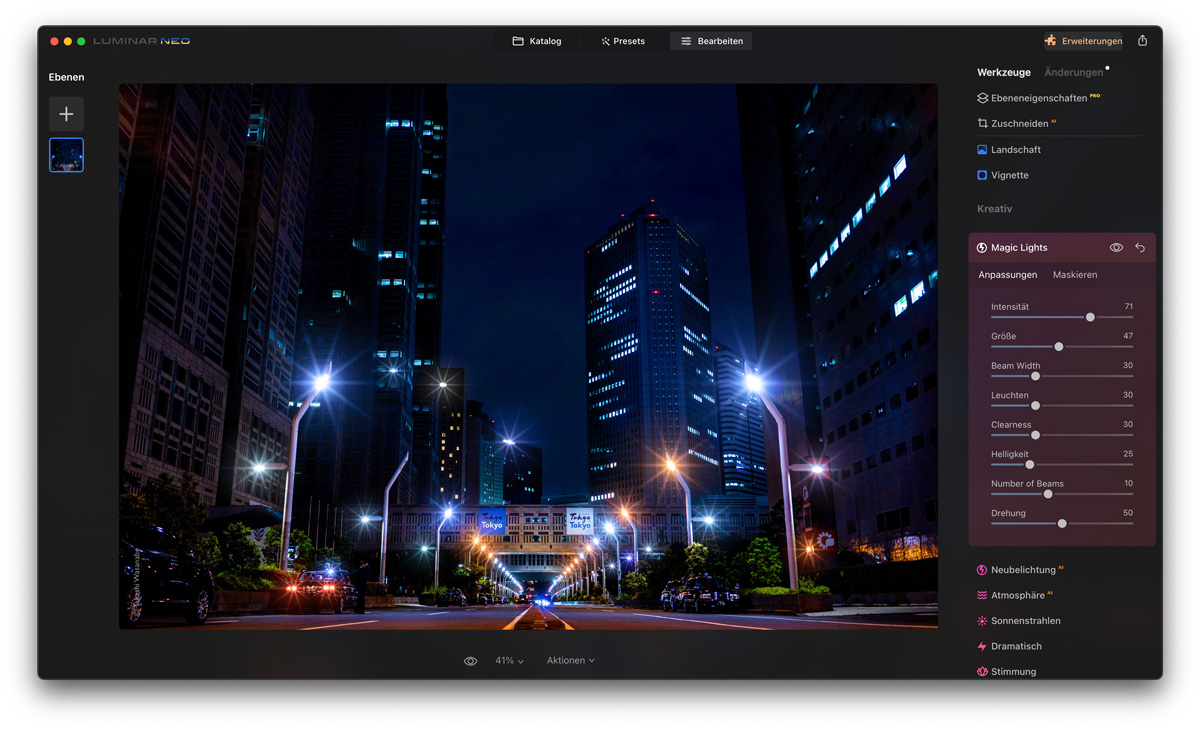
Task: Open the 41% zoom dropdown
Action: (509, 661)
